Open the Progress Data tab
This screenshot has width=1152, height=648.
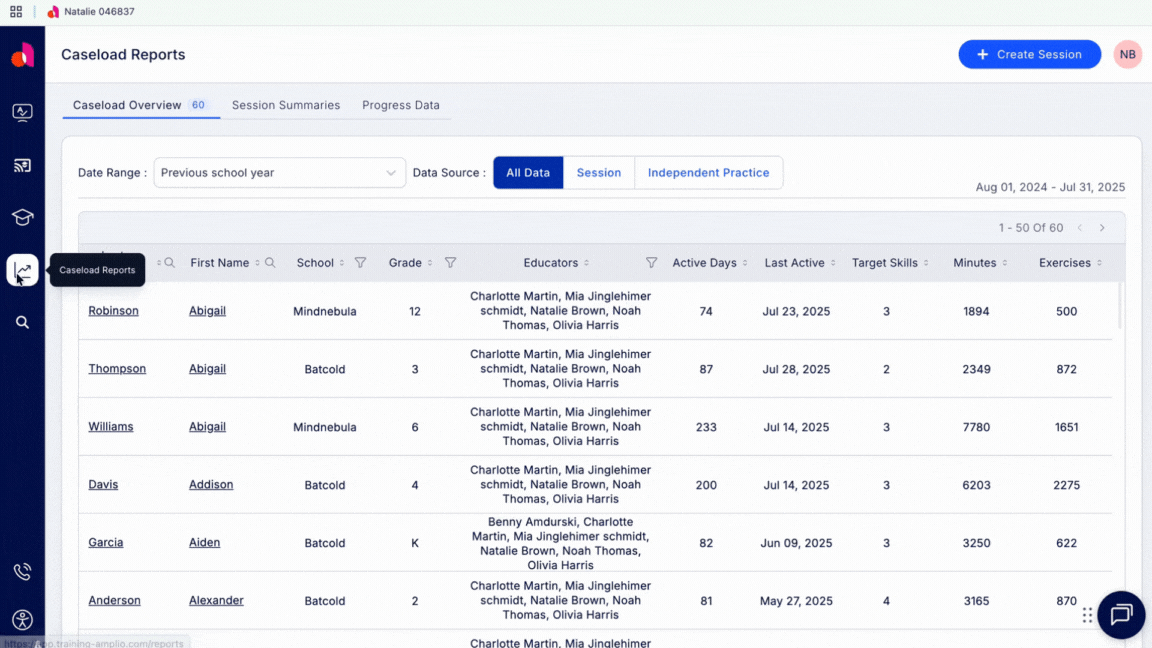pyautogui.click(x=400, y=104)
